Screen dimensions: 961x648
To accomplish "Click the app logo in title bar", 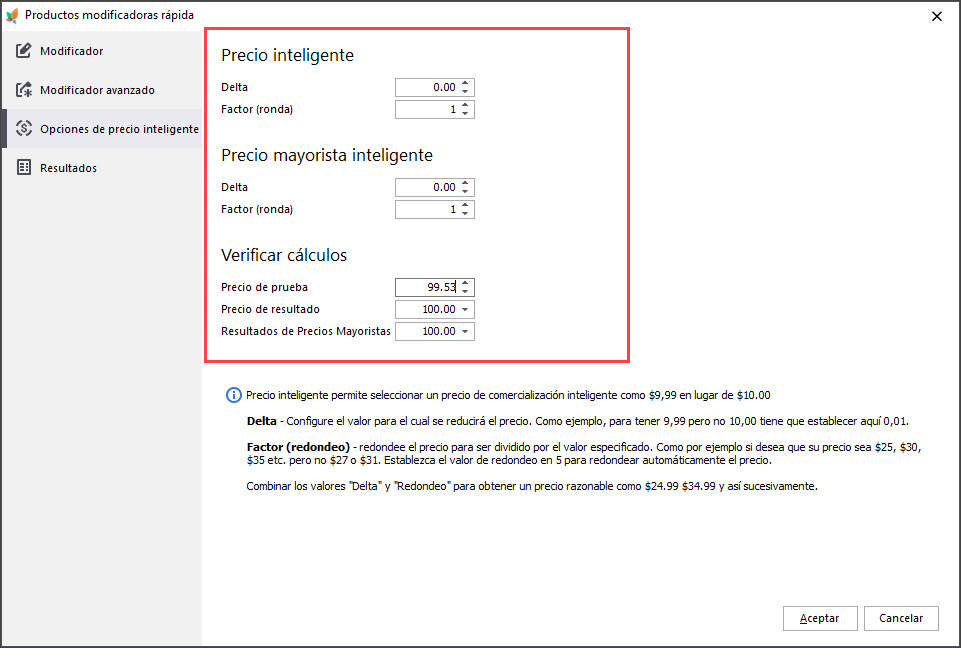I will 12,15.
